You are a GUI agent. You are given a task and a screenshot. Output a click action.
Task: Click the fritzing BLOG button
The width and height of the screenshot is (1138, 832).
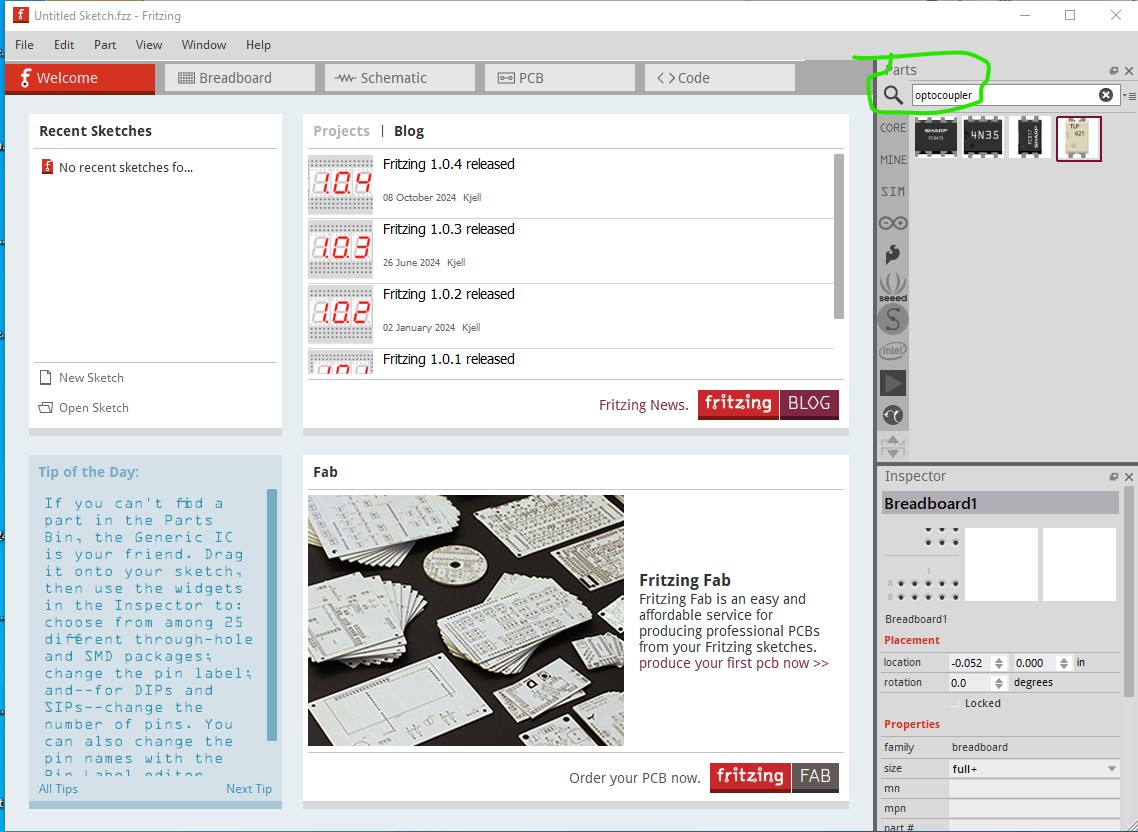(x=768, y=404)
